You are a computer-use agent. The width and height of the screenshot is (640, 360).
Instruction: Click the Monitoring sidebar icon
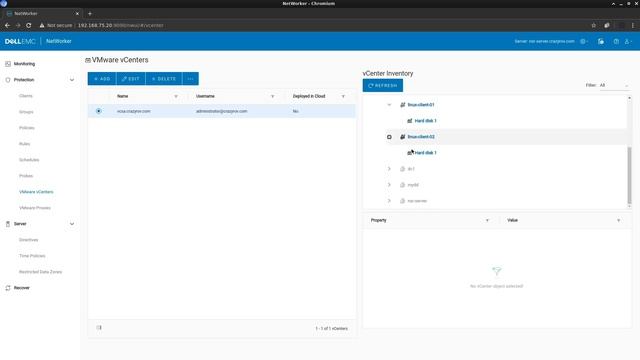click(x=8, y=64)
